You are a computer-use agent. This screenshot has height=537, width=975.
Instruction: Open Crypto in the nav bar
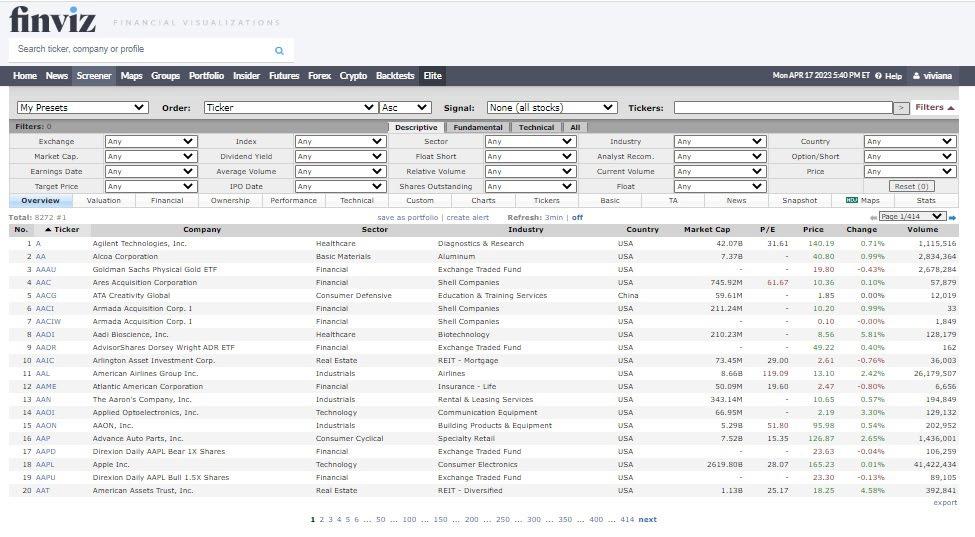(x=353, y=76)
